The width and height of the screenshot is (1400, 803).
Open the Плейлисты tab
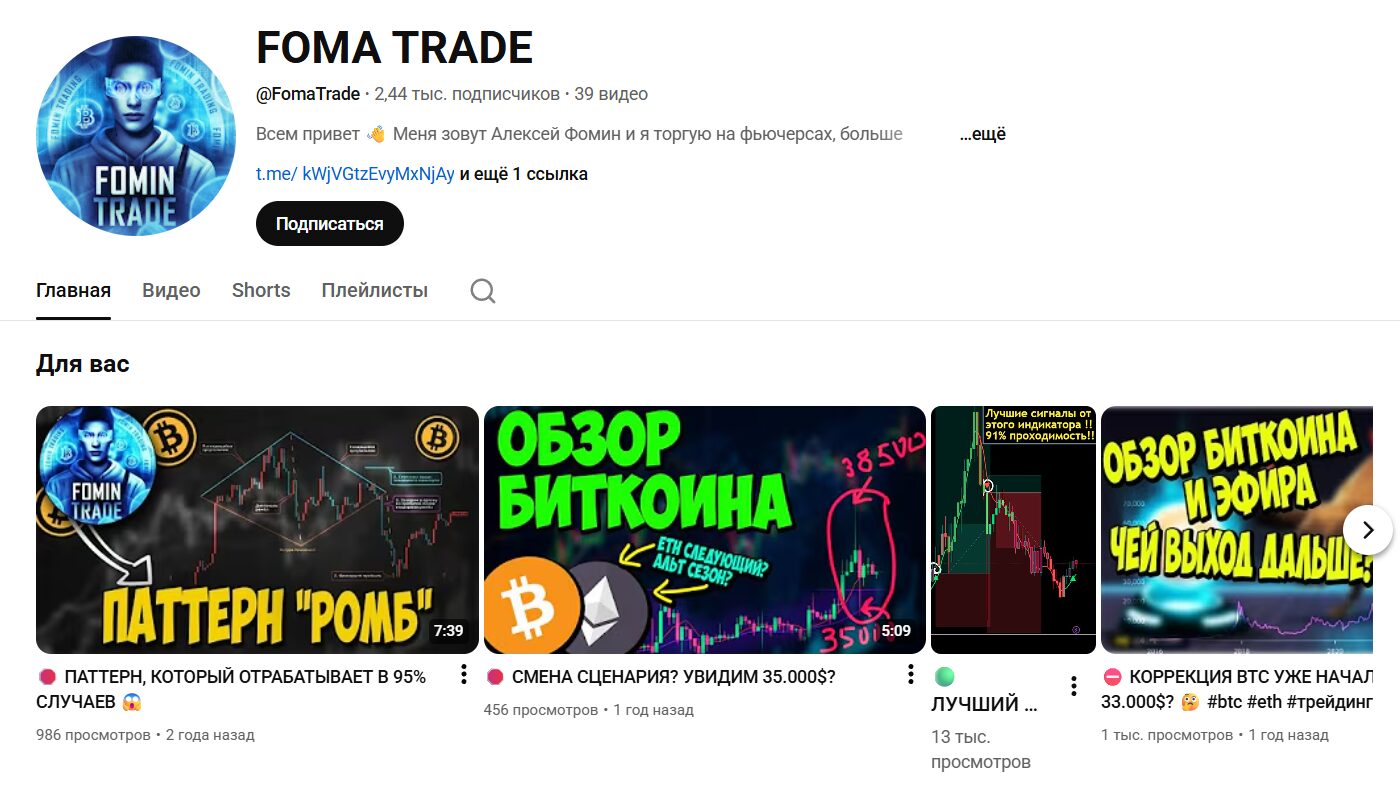375,291
